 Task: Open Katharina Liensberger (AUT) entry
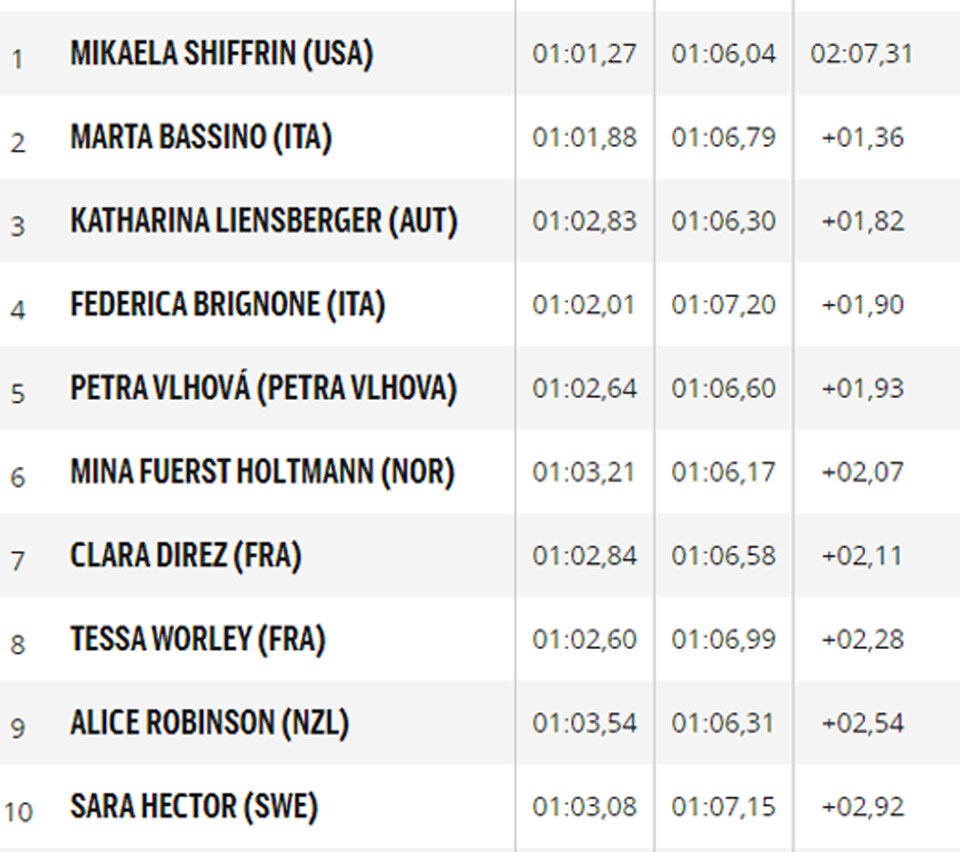[x=264, y=221]
